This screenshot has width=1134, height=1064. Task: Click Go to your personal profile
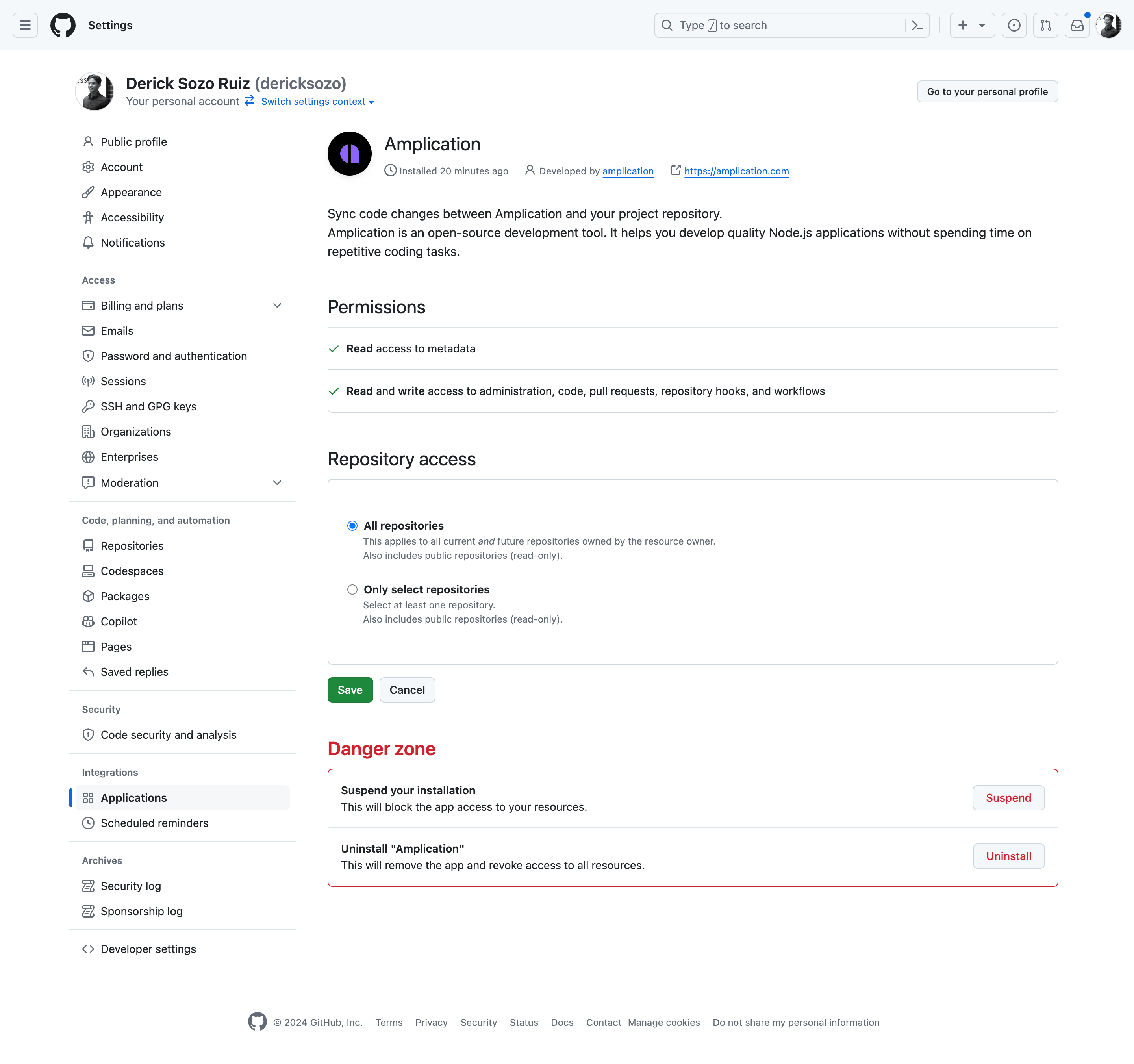tap(988, 91)
